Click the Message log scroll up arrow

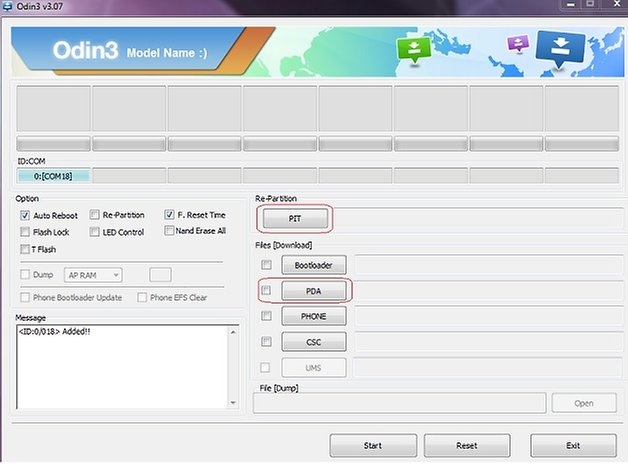point(233,332)
